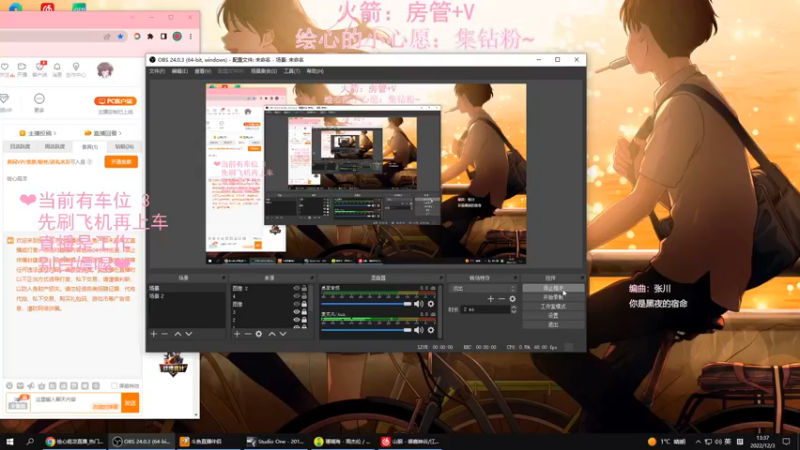Click the volume slider of the 麦克风/Aux channel
800x450 pixels.
366,330
